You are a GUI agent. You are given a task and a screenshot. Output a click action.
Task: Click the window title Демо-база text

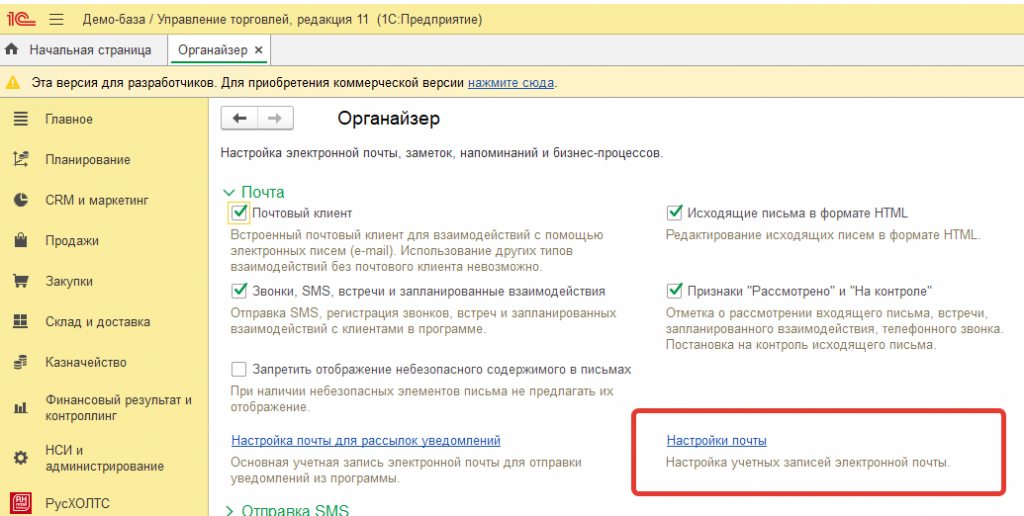pos(282,20)
